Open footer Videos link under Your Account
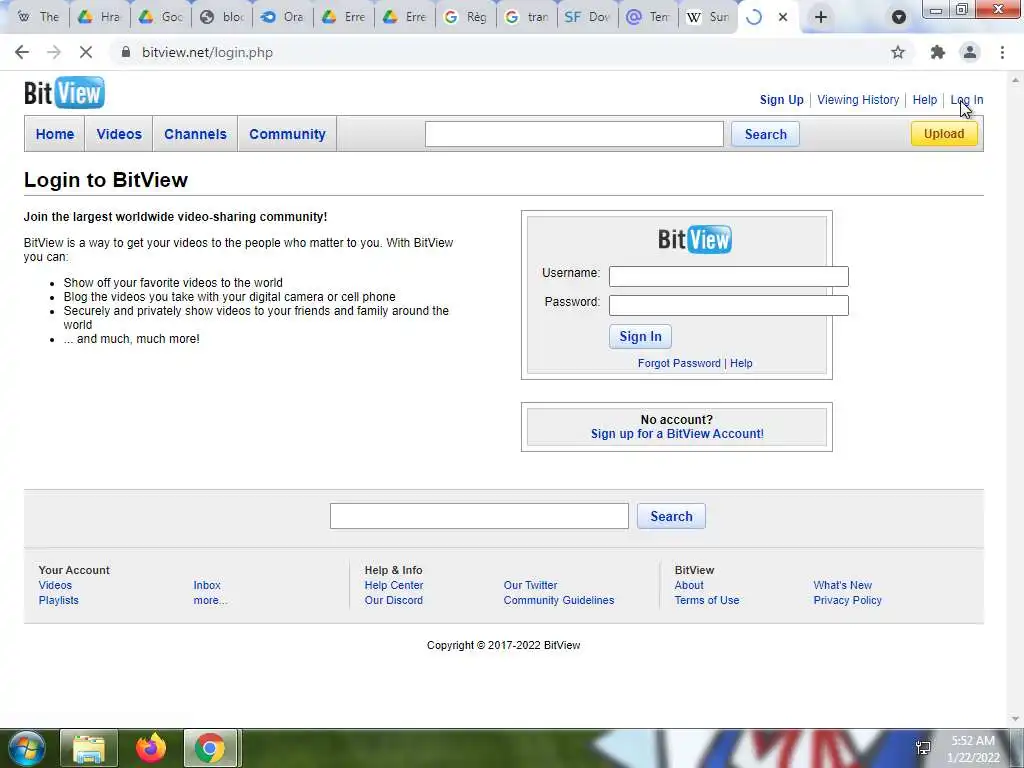The width and height of the screenshot is (1024, 768). coord(55,585)
